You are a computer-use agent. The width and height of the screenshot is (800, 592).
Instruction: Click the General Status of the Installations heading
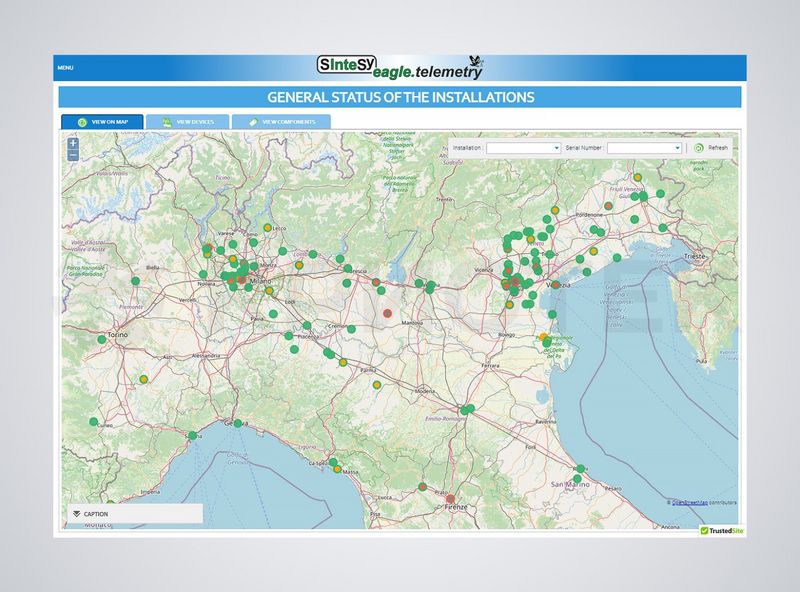click(x=401, y=97)
